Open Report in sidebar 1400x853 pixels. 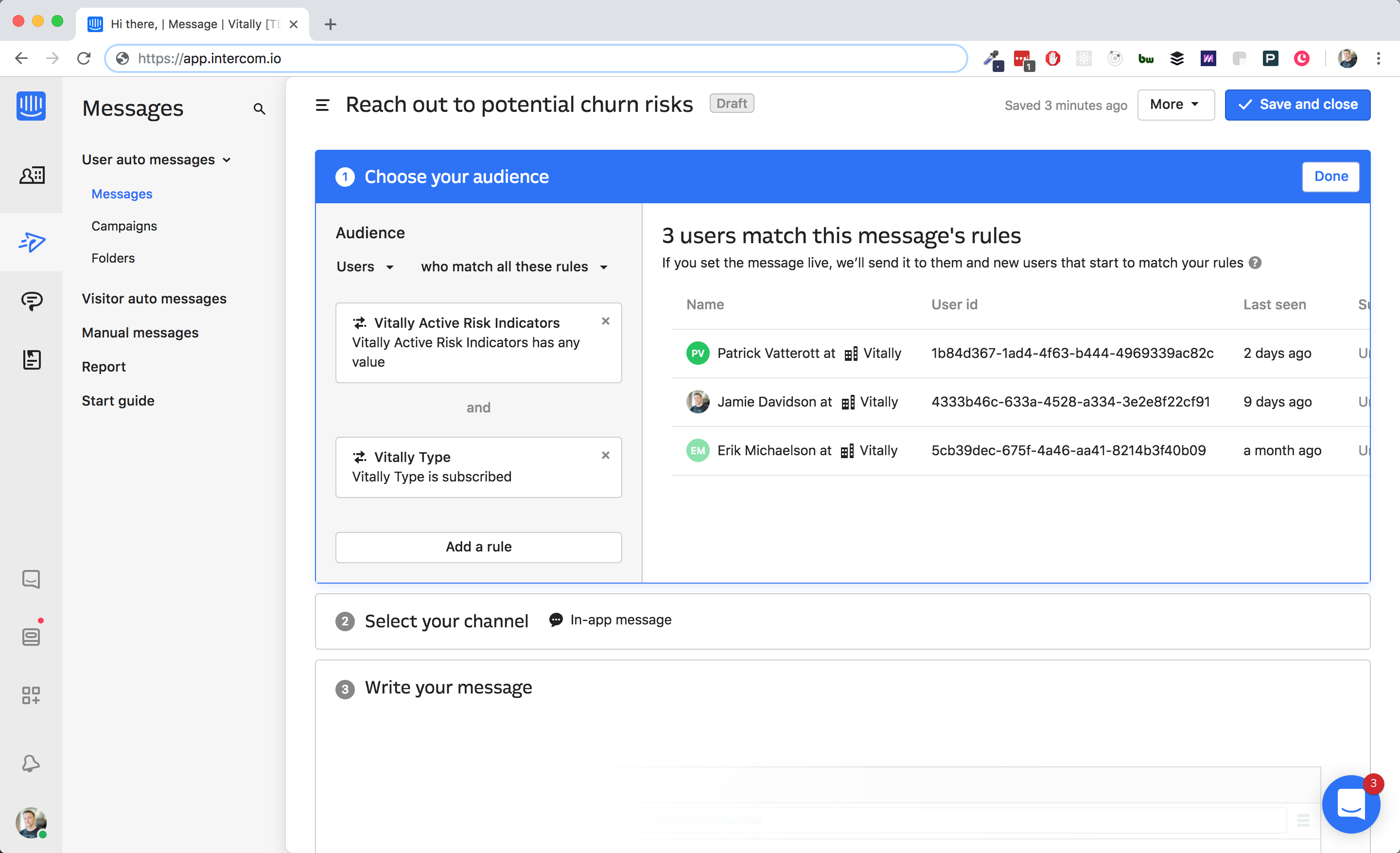104,367
